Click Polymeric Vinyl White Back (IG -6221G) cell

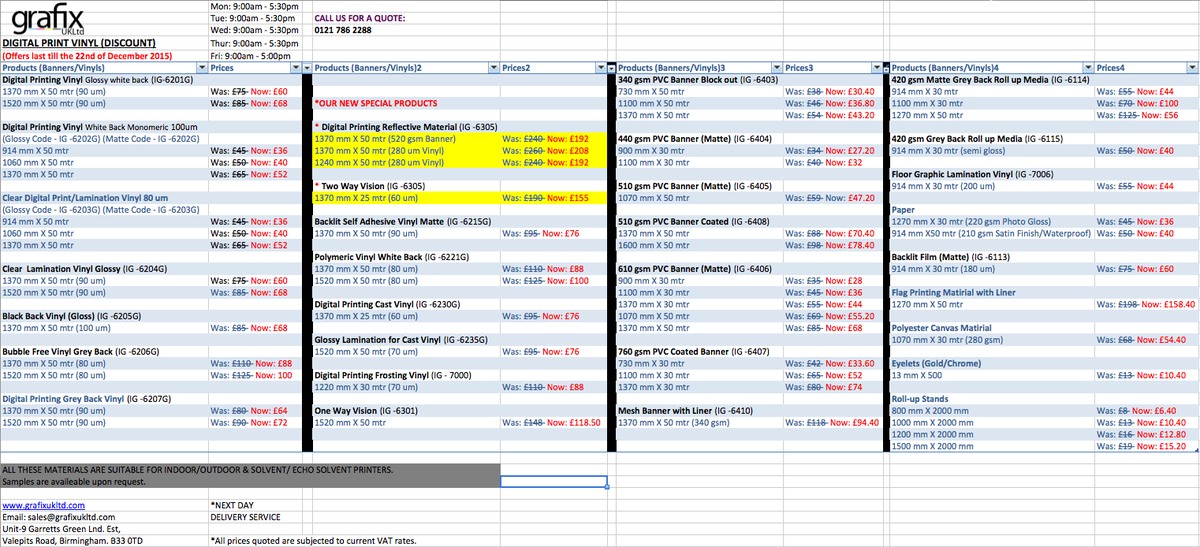(x=405, y=257)
